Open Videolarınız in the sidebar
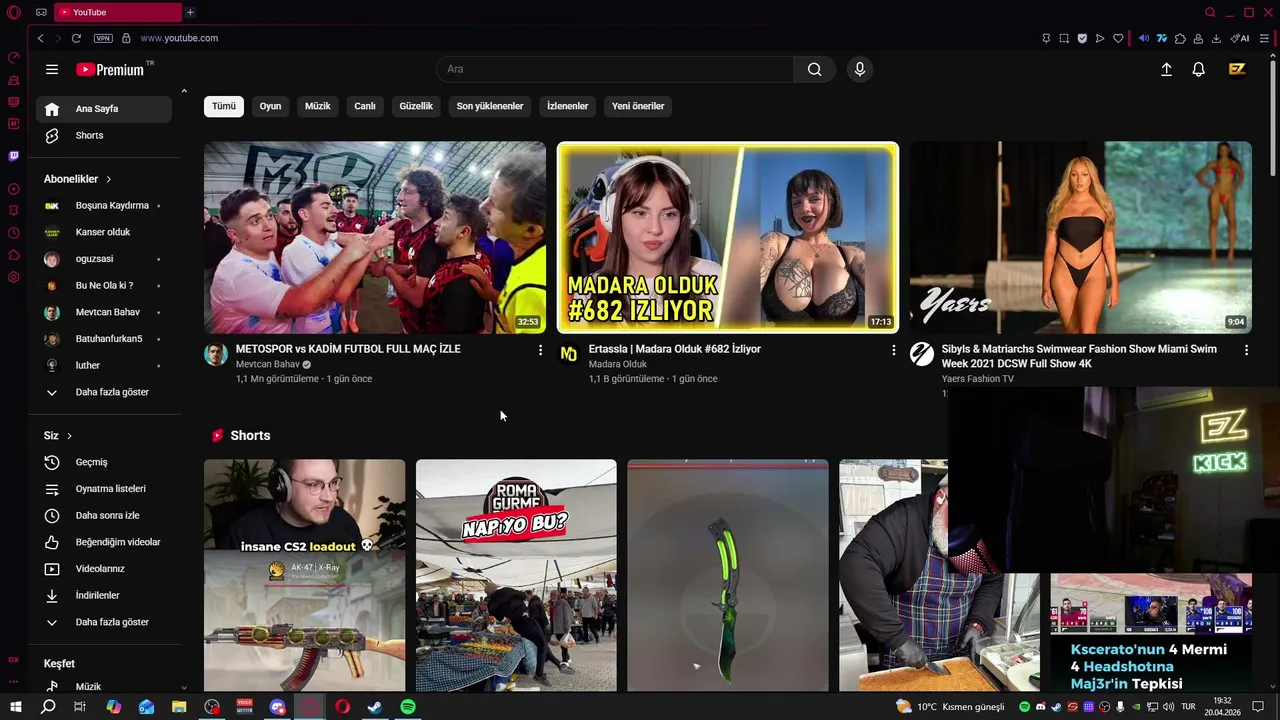1280x720 pixels. tap(104, 569)
